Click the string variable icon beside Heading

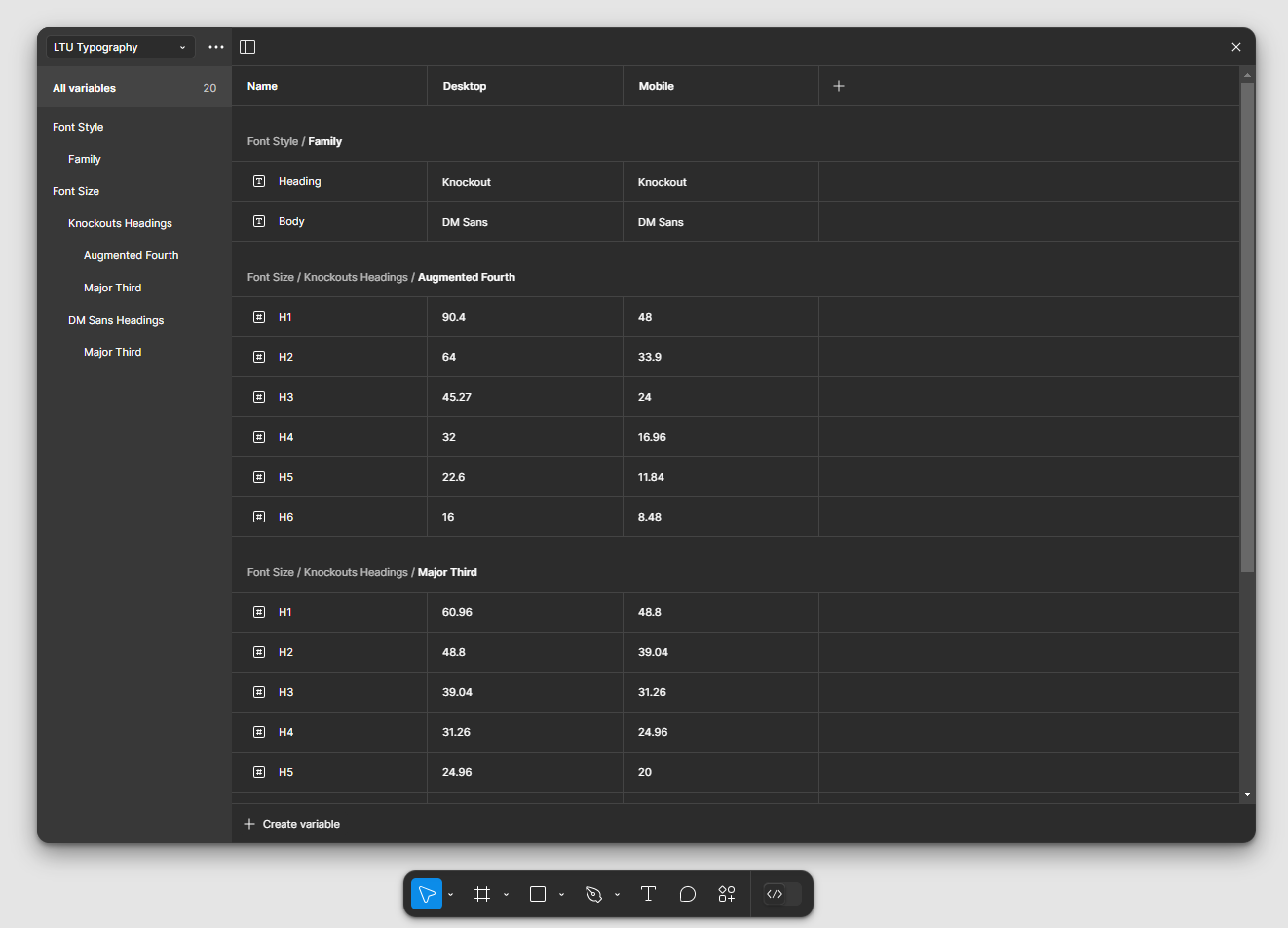pos(258,180)
